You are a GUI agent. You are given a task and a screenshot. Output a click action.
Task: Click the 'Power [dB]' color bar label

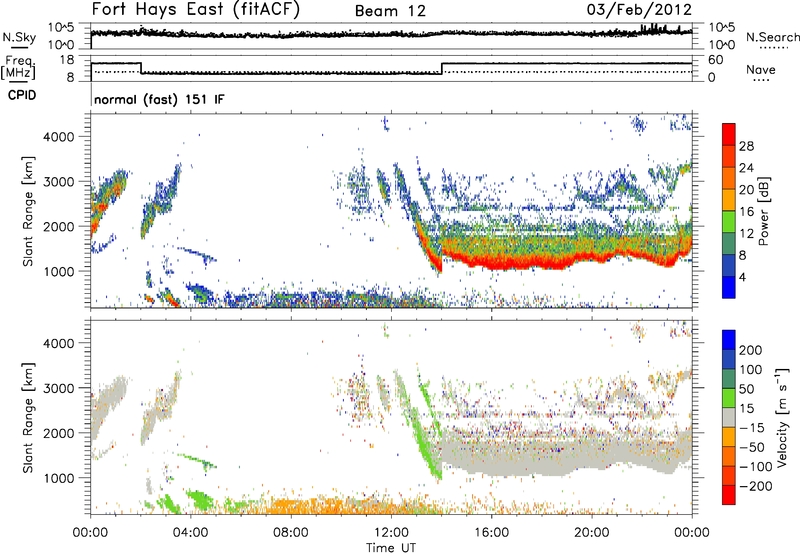click(764, 211)
